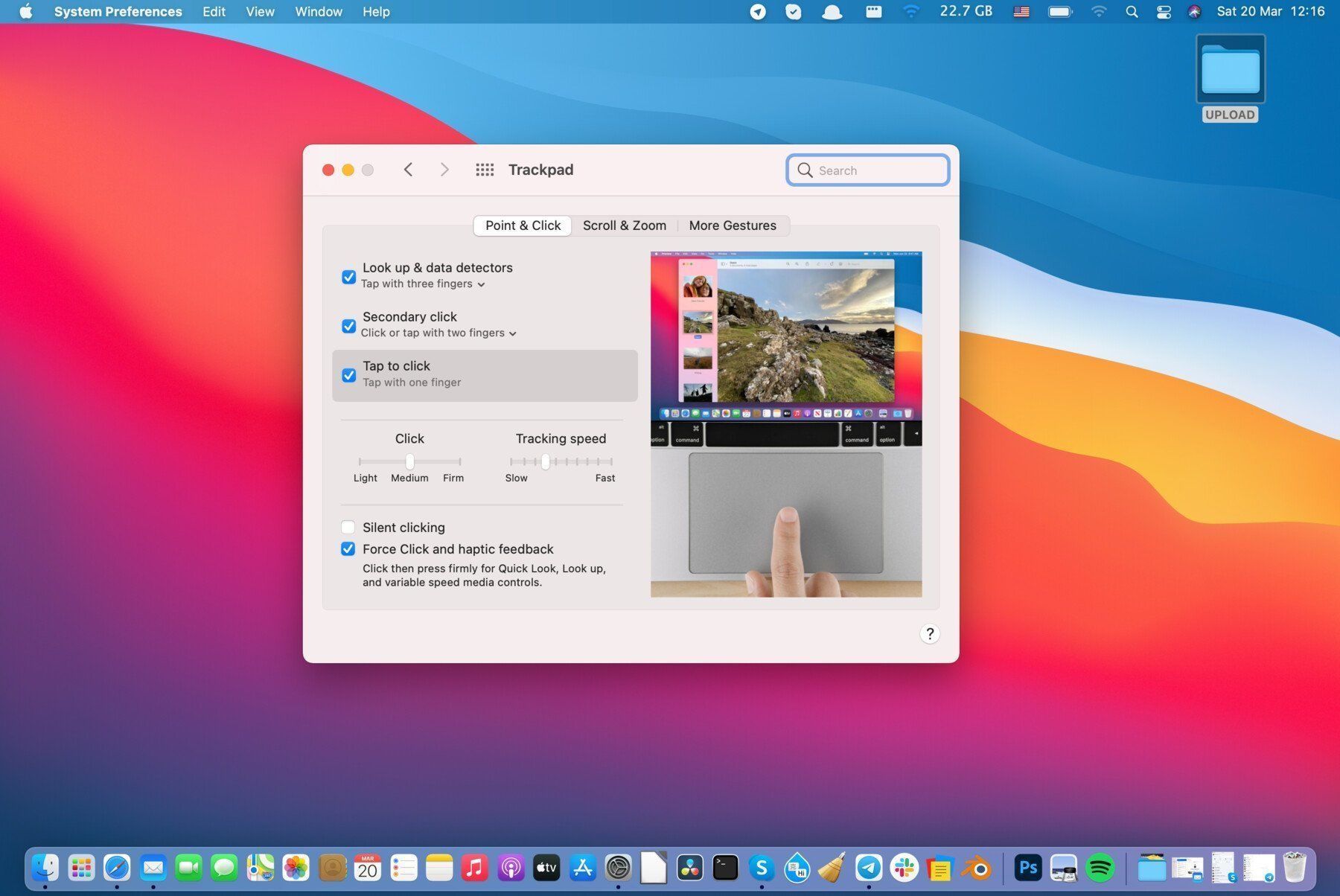The width and height of the screenshot is (1340, 896).
Task: Uncheck Look up & data detectors
Action: [x=348, y=277]
